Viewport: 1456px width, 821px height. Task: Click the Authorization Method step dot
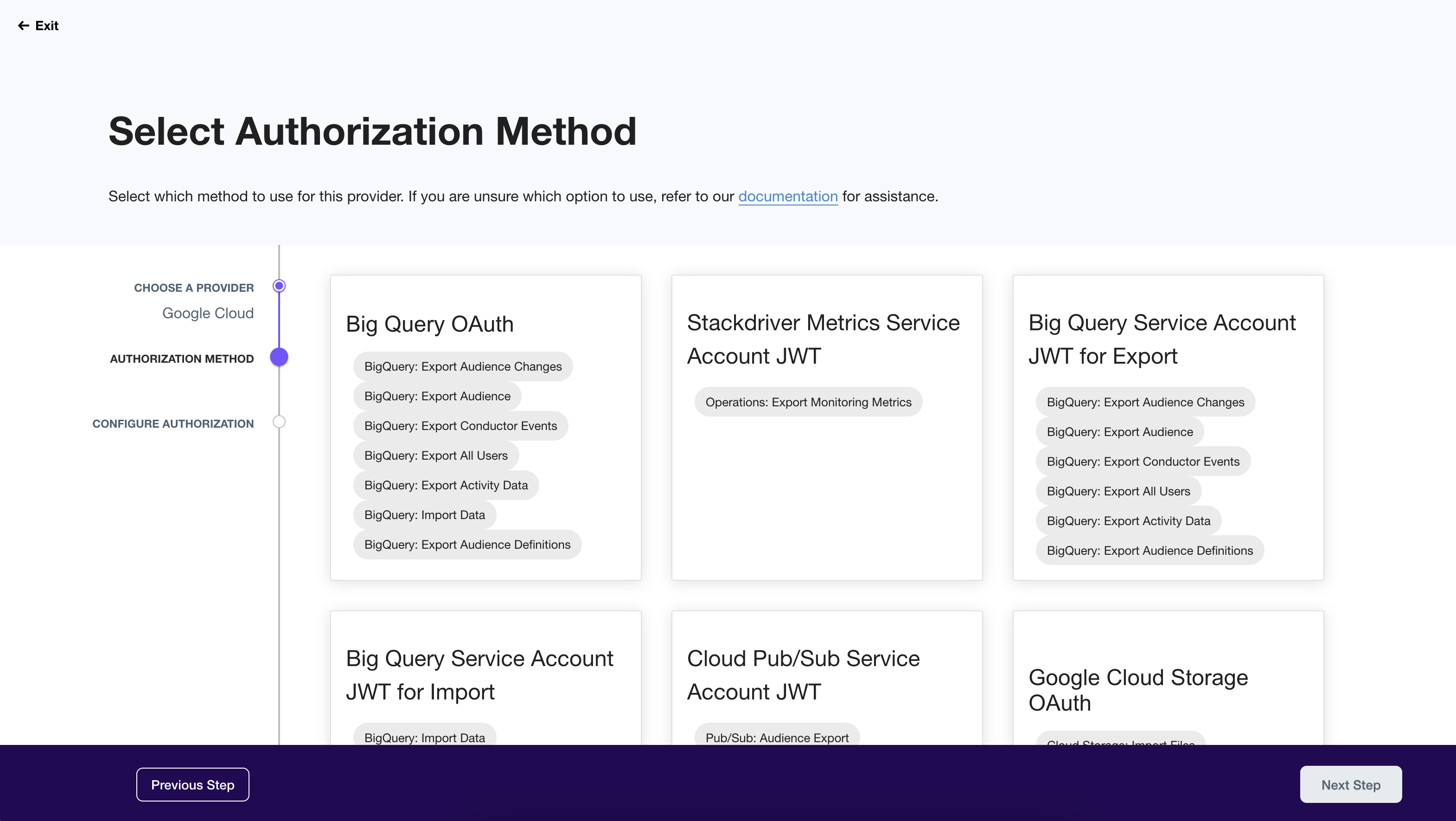coord(279,357)
